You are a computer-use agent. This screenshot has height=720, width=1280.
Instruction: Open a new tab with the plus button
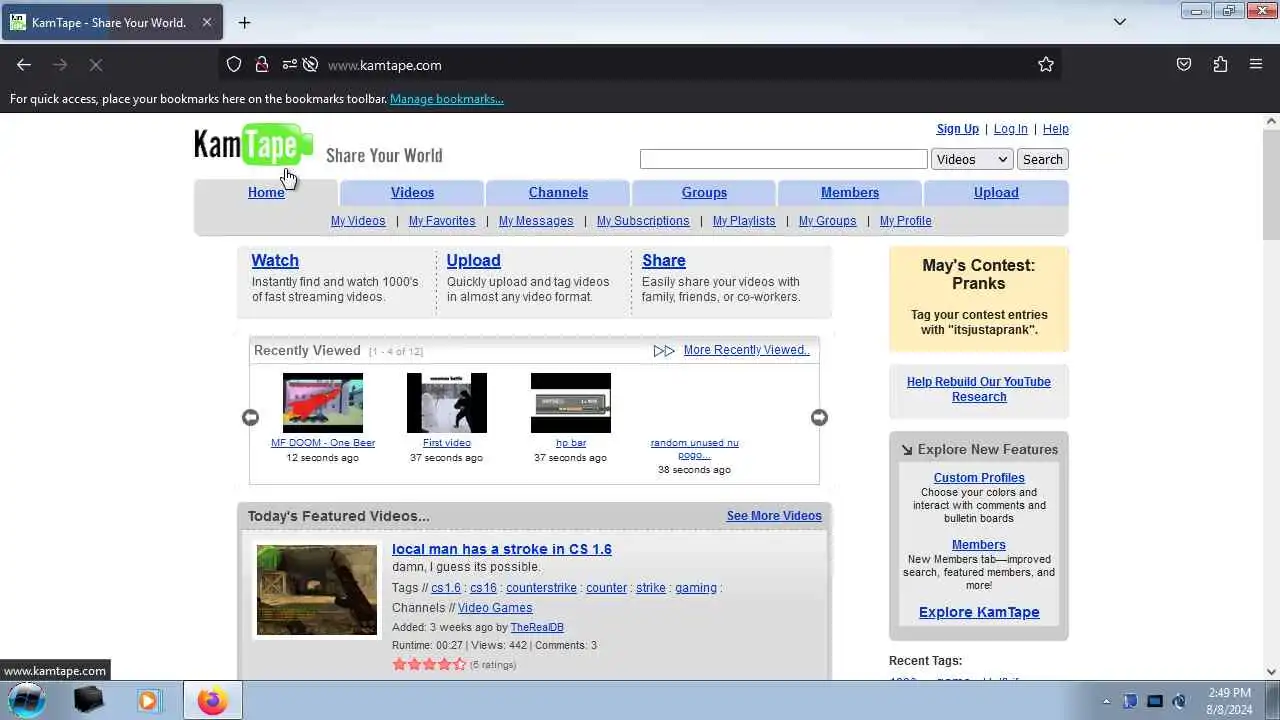coord(244,22)
